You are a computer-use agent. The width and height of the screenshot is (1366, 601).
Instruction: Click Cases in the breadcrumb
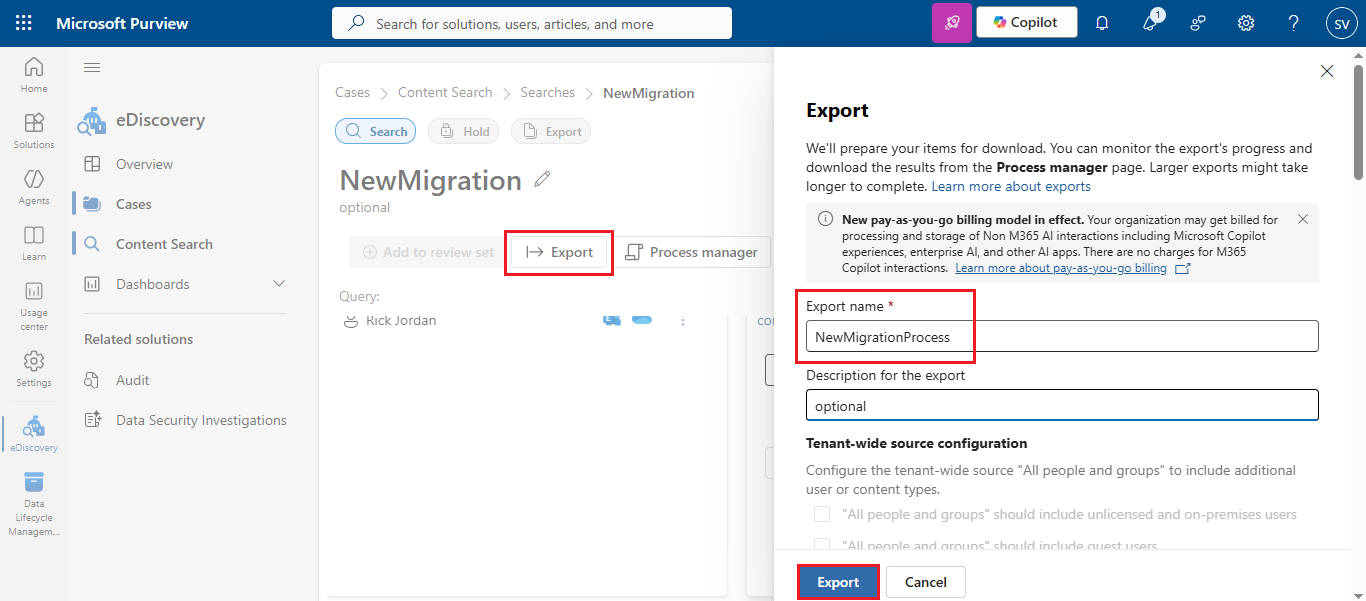click(352, 92)
